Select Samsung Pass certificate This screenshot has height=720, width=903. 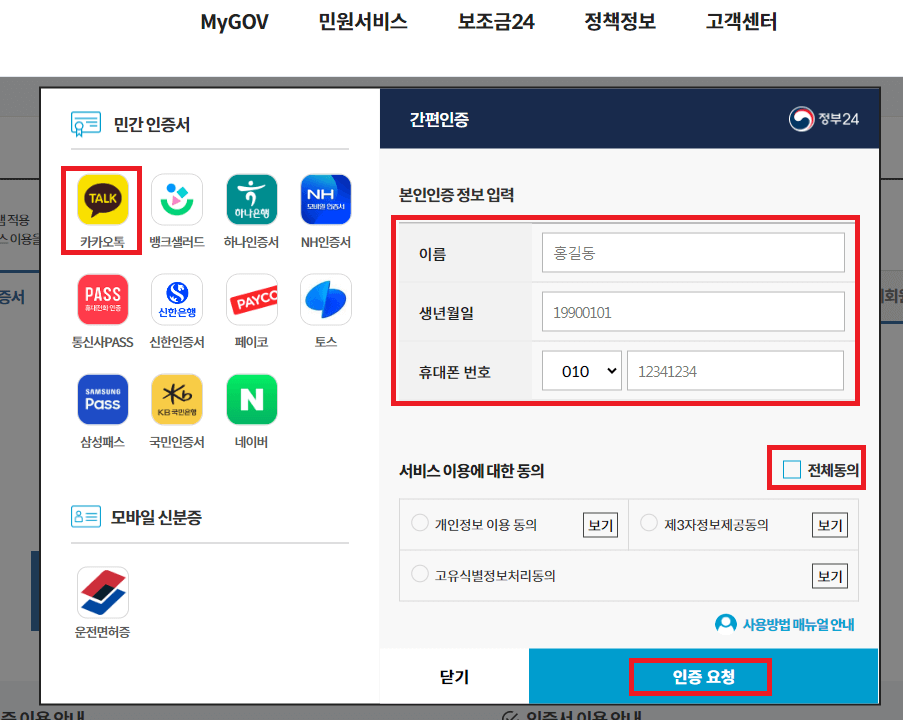coord(101,399)
